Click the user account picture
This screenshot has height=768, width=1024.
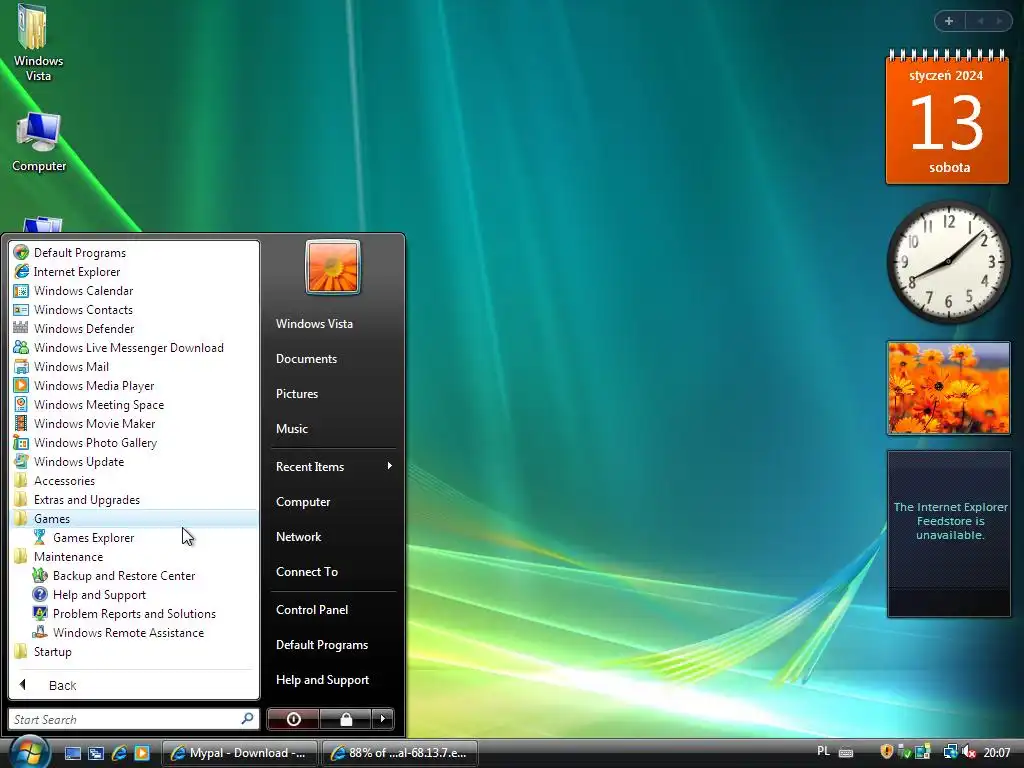tap(333, 266)
